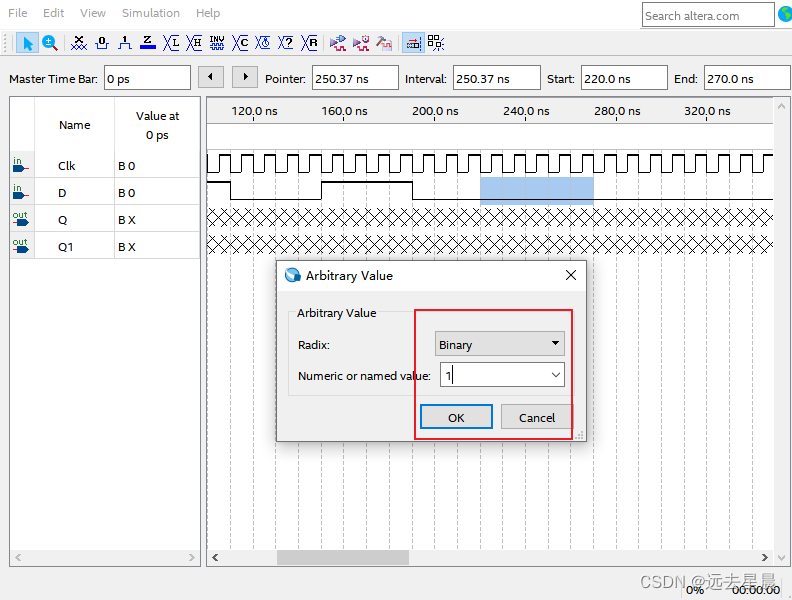Click the waveform horizontal scrollbar thumb
The height and width of the screenshot is (600, 792).
(342, 557)
